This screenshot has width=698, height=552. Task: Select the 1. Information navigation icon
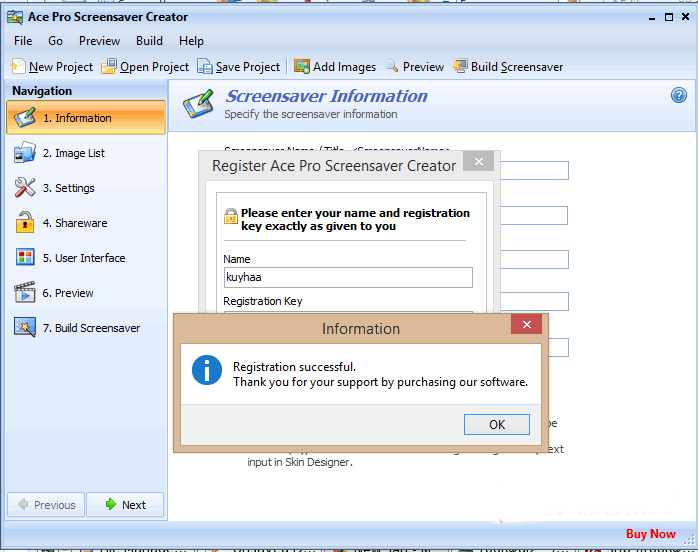pyautogui.click(x=25, y=118)
